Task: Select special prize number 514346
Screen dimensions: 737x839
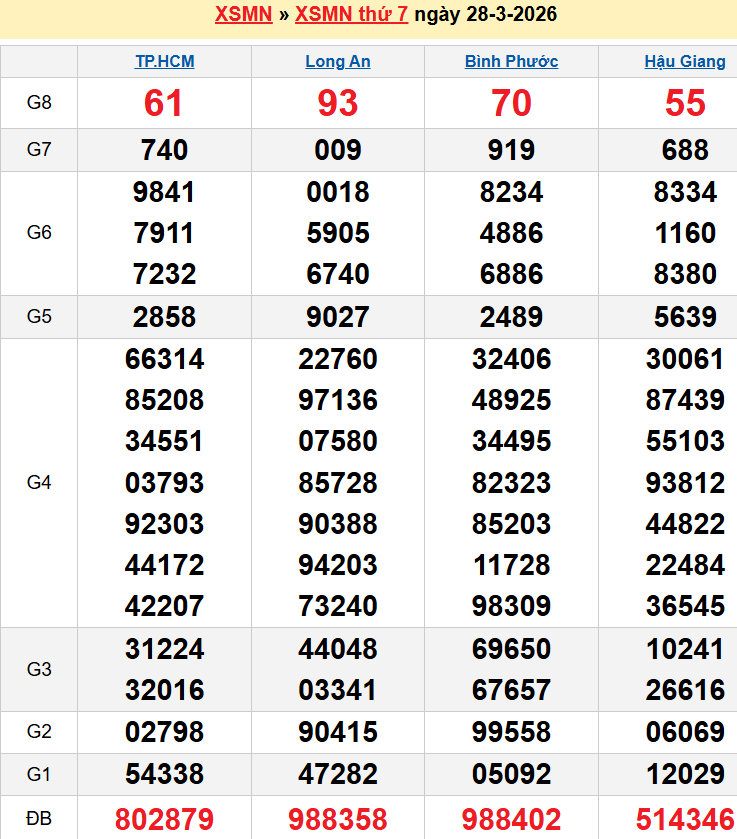Action: coord(685,820)
